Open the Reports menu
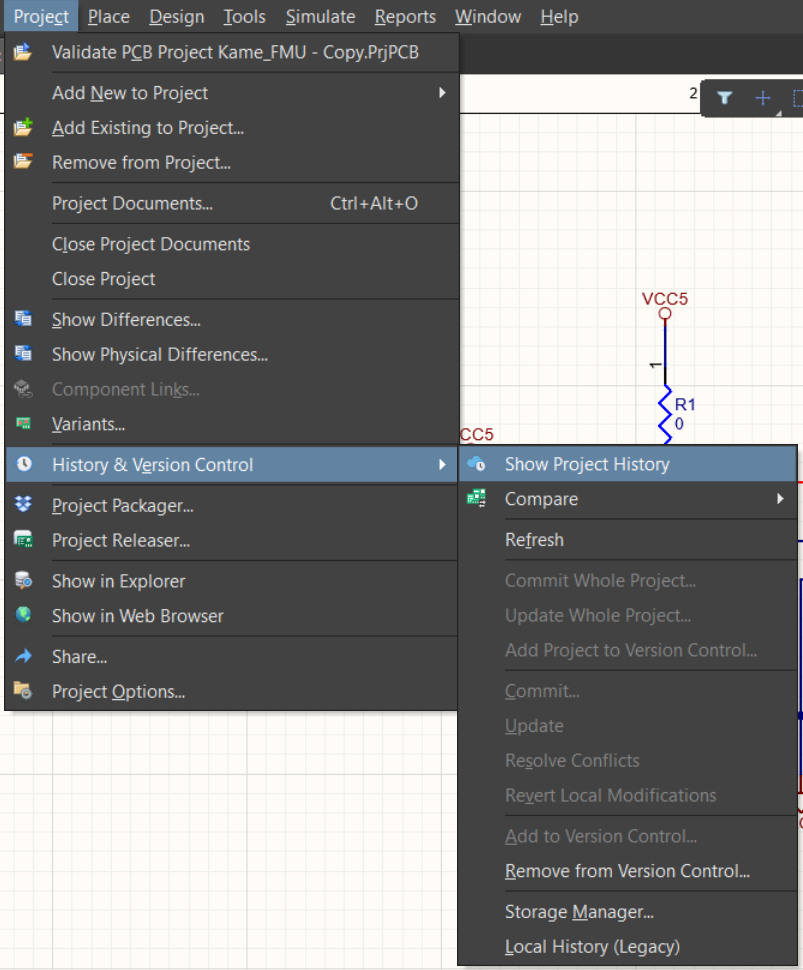This screenshot has height=970, width=803. (x=404, y=16)
